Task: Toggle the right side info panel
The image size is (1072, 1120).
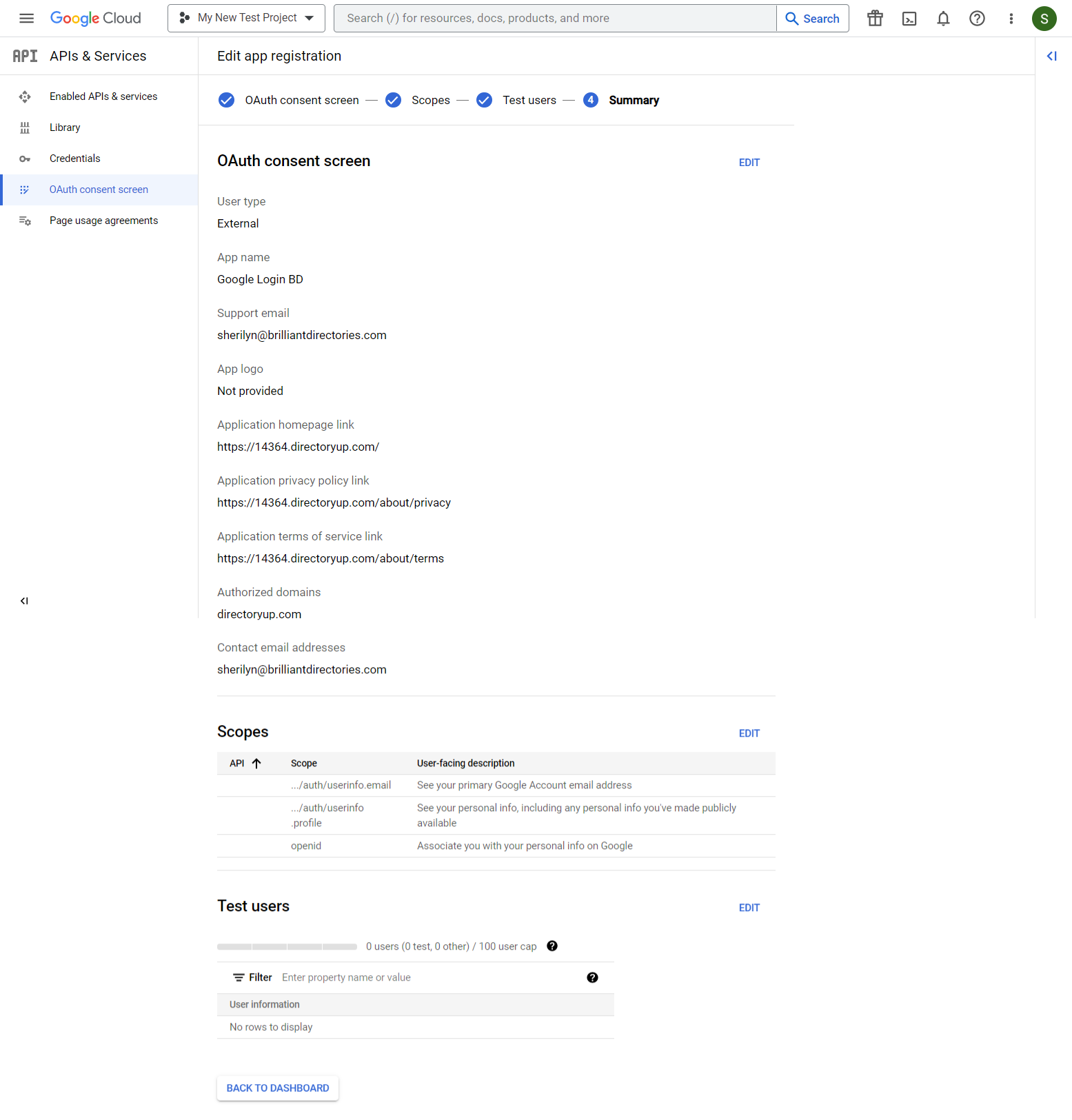Action: coord(1052,56)
